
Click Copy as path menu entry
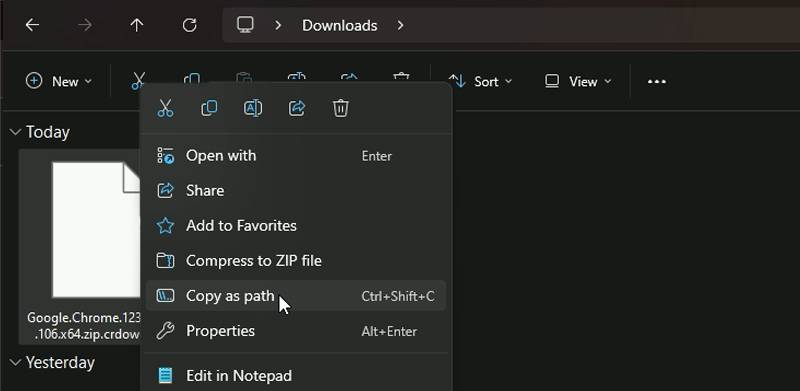pos(296,296)
